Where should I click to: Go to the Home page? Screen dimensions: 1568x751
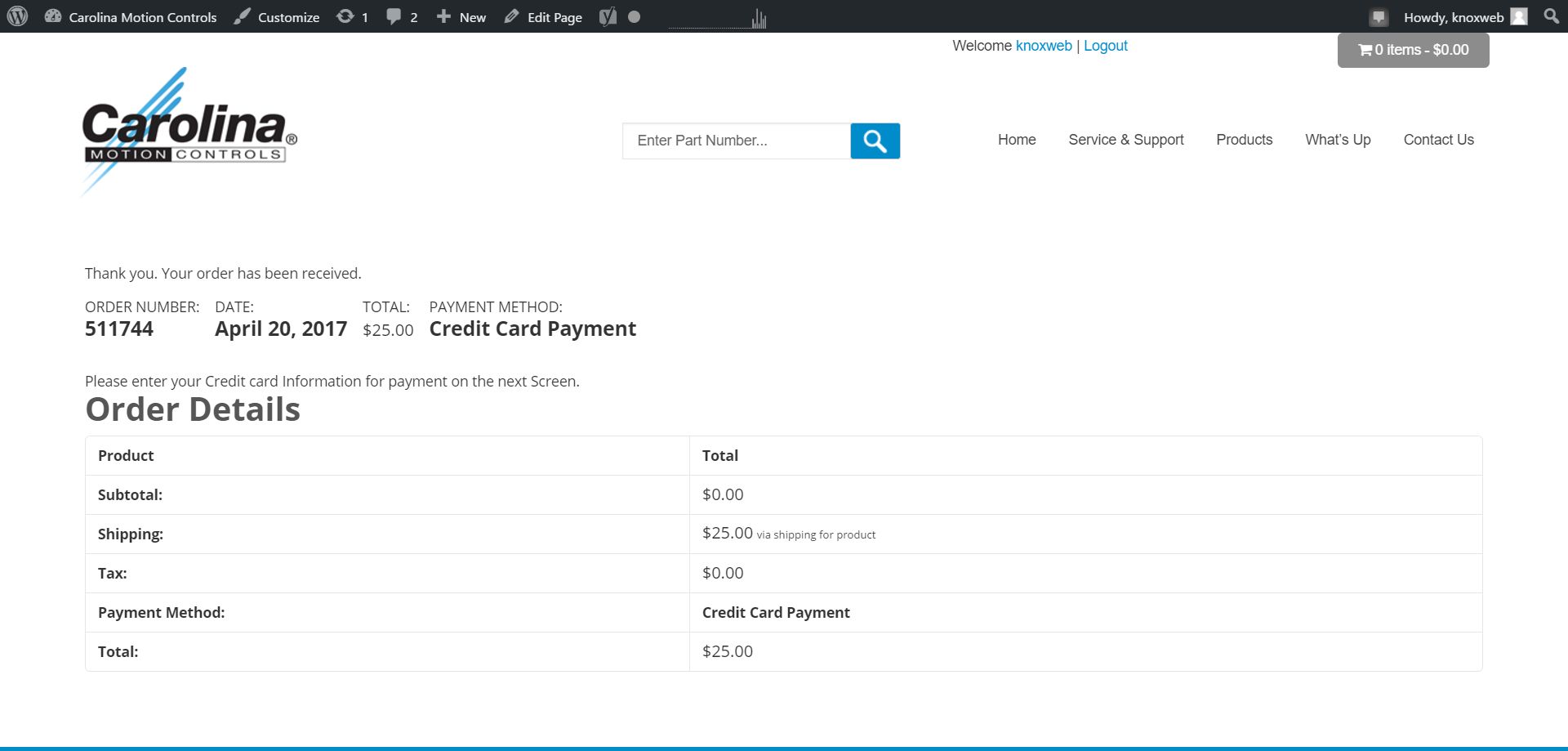coord(1017,140)
